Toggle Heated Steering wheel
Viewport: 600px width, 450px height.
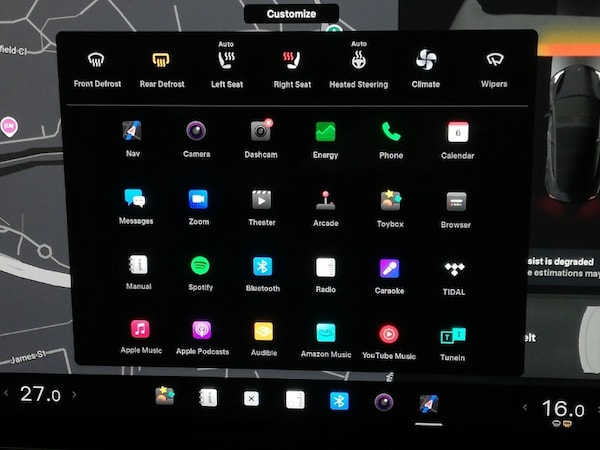click(x=358, y=61)
